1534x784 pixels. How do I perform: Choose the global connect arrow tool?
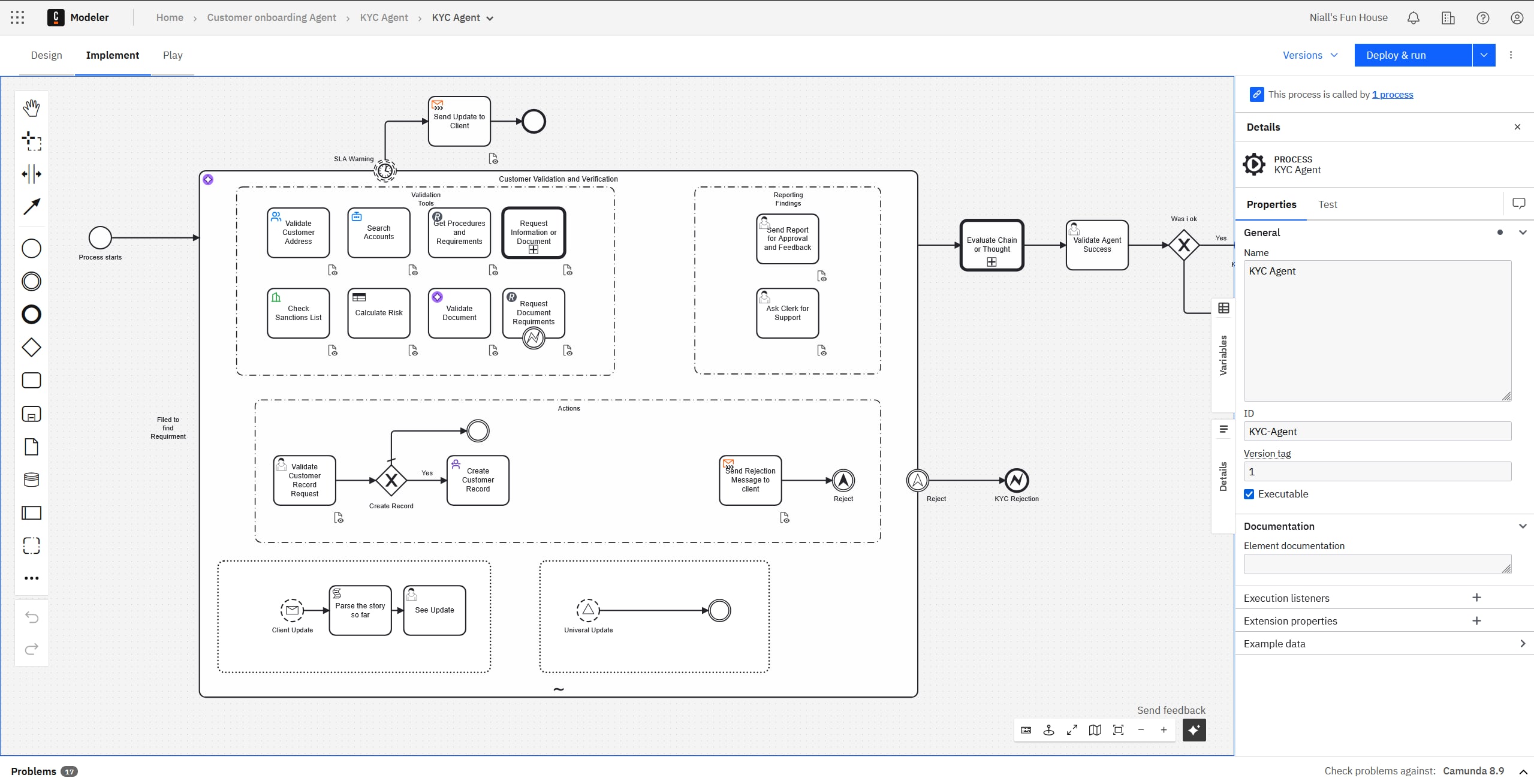(x=31, y=207)
